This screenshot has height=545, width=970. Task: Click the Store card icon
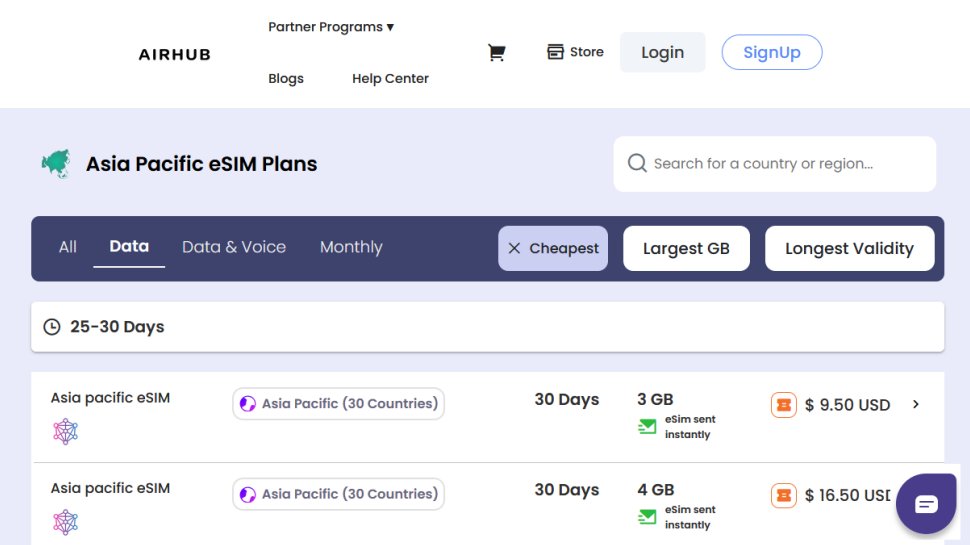(556, 52)
